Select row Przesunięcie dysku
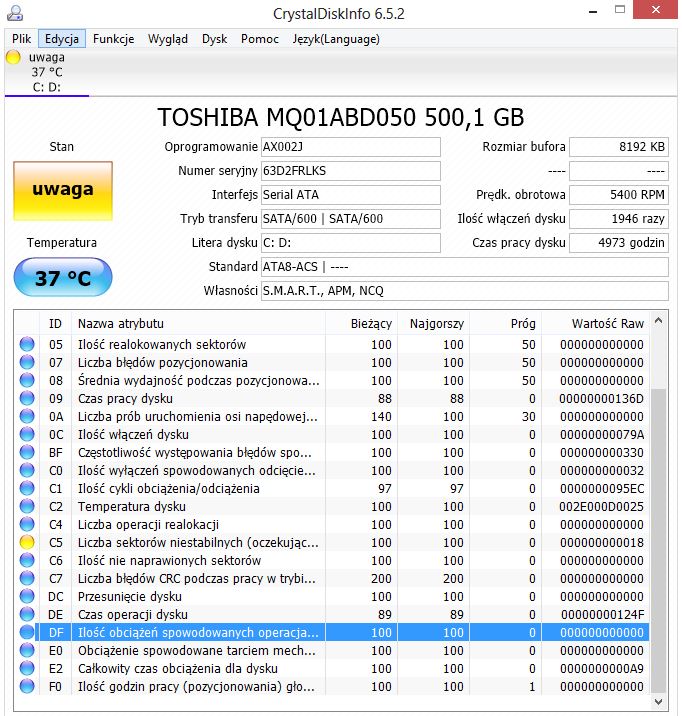Screen dimensions: 682x716 point(332,596)
